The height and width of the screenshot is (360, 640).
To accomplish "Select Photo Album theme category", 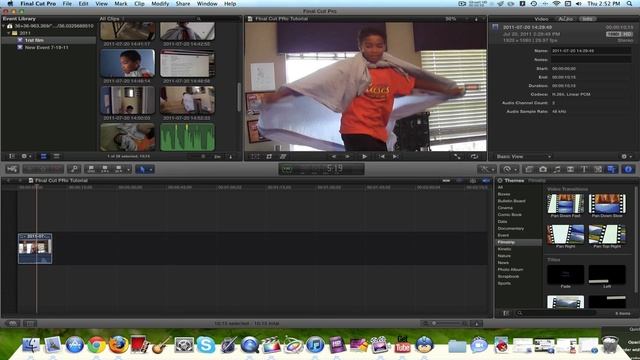I will coord(510,269).
